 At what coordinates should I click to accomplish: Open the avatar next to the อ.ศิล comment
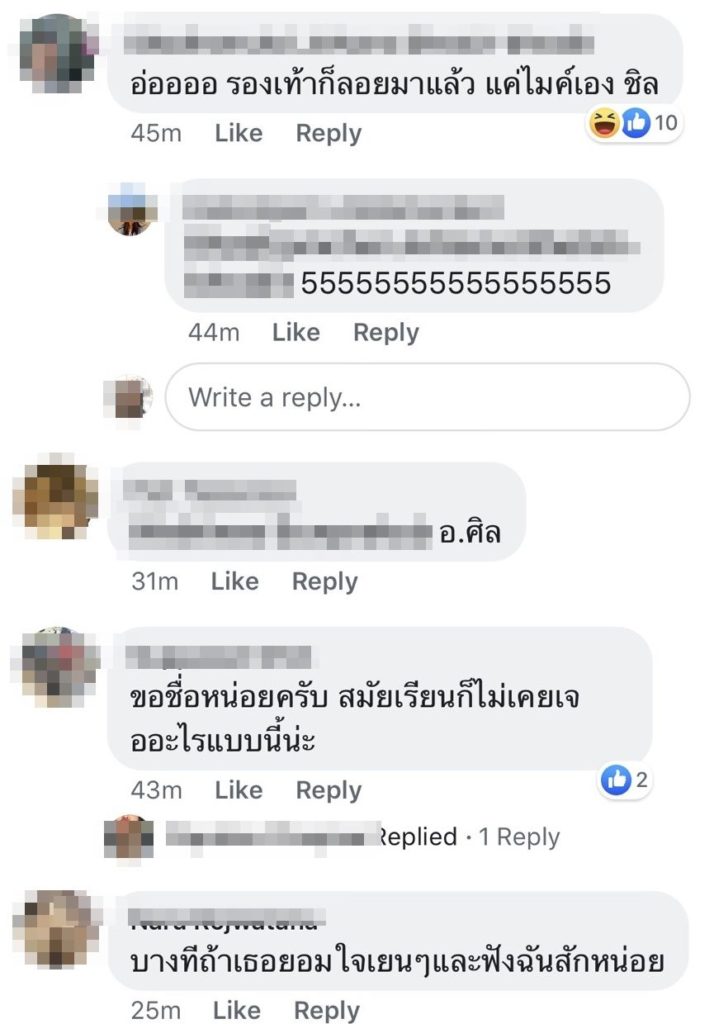click(56, 498)
